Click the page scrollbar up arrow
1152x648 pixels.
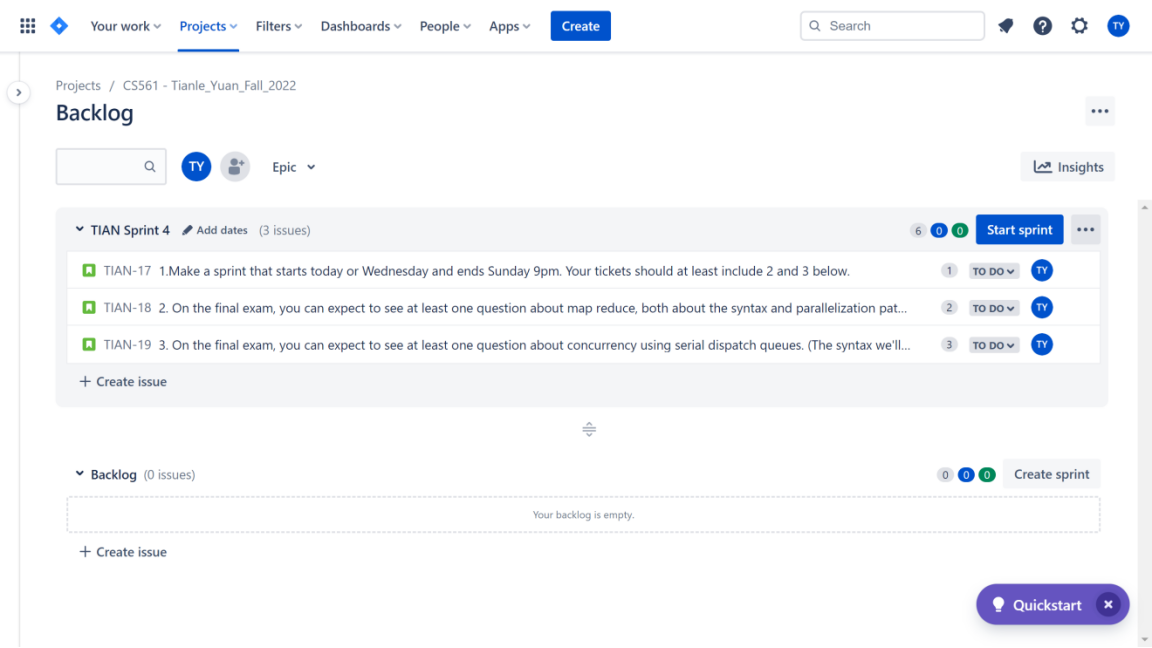click(x=1145, y=208)
